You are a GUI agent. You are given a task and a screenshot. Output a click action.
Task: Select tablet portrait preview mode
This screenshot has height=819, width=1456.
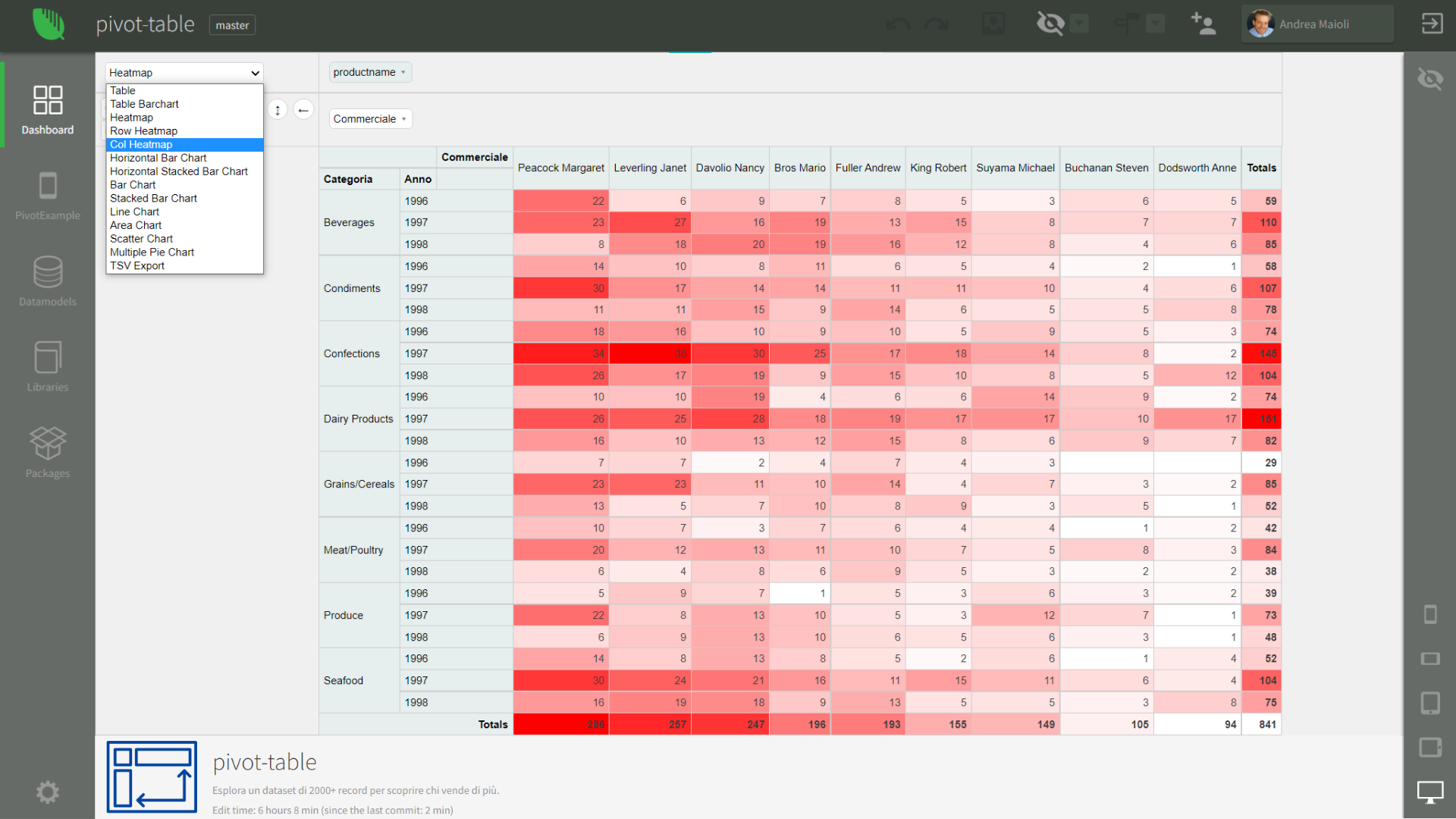point(1430,703)
